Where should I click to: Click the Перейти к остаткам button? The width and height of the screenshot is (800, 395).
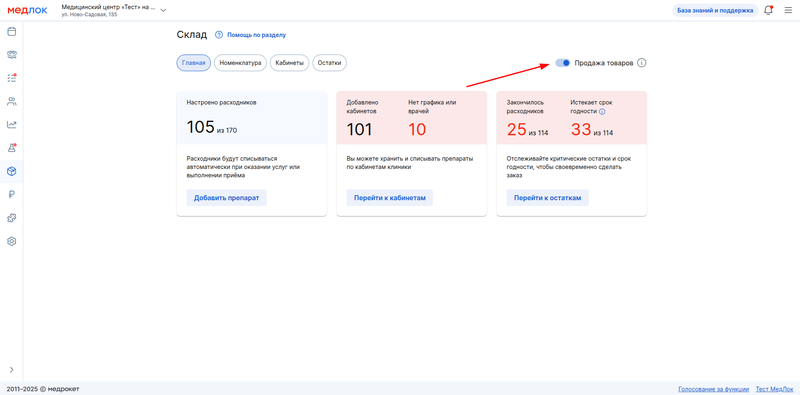coord(547,198)
